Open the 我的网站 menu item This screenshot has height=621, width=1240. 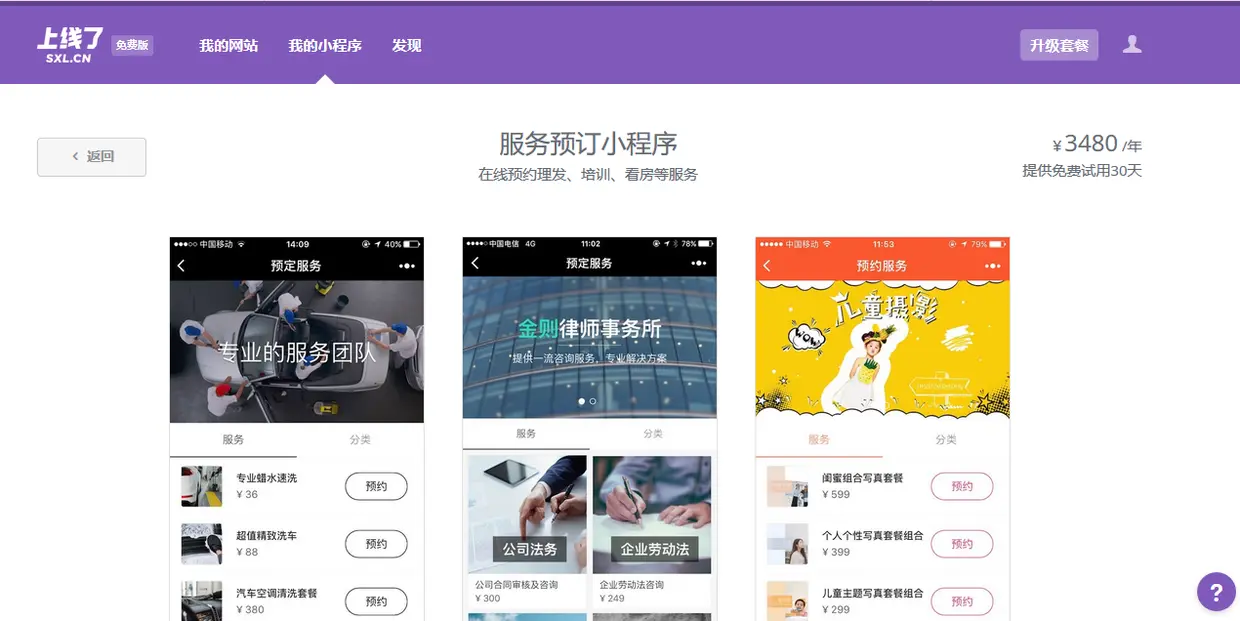[228, 45]
